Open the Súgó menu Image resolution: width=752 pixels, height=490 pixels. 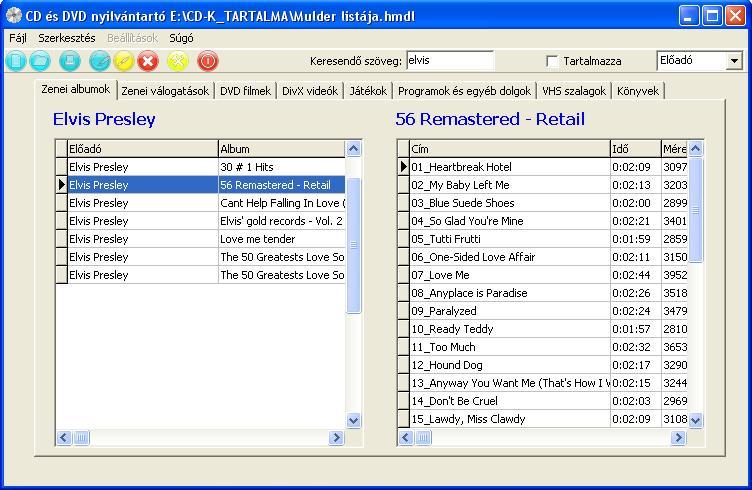click(181, 38)
